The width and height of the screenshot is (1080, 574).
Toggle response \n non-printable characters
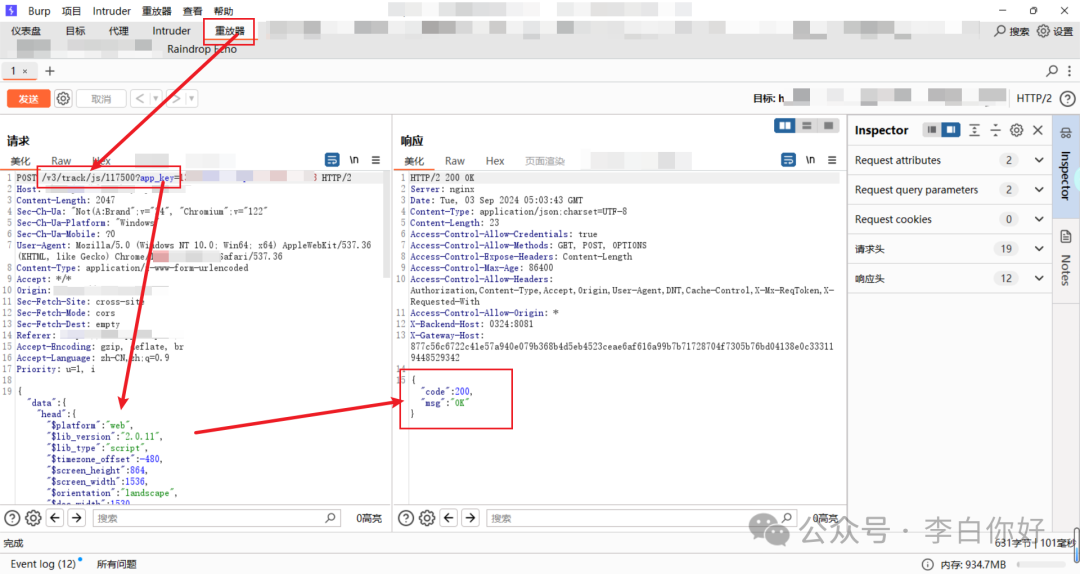pos(811,160)
